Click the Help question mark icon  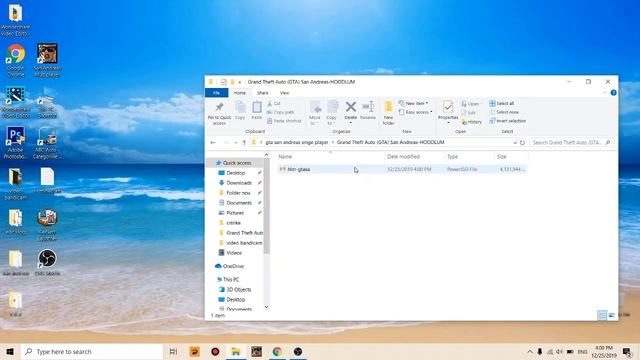[x=613, y=93]
